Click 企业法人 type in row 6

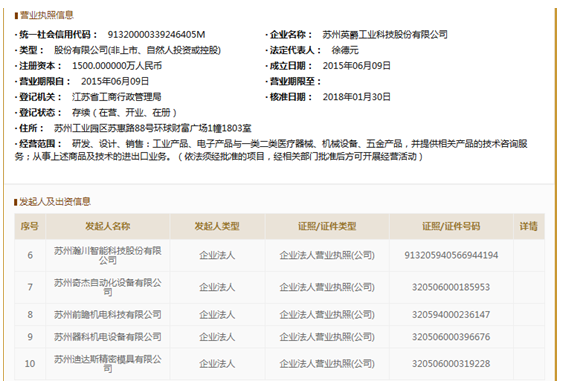(x=217, y=255)
